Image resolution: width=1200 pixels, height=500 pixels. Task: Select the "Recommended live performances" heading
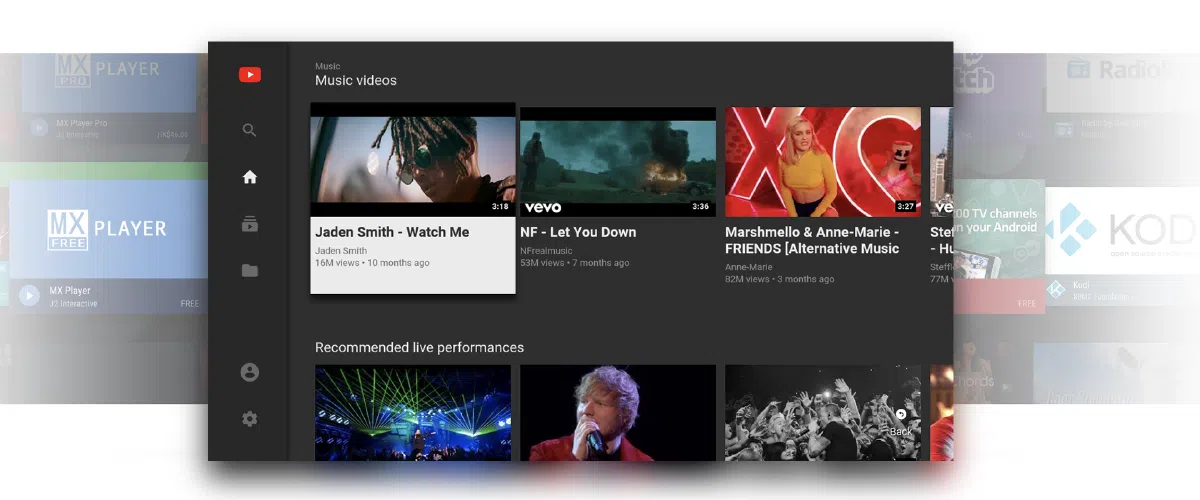pyautogui.click(x=419, y=347)
